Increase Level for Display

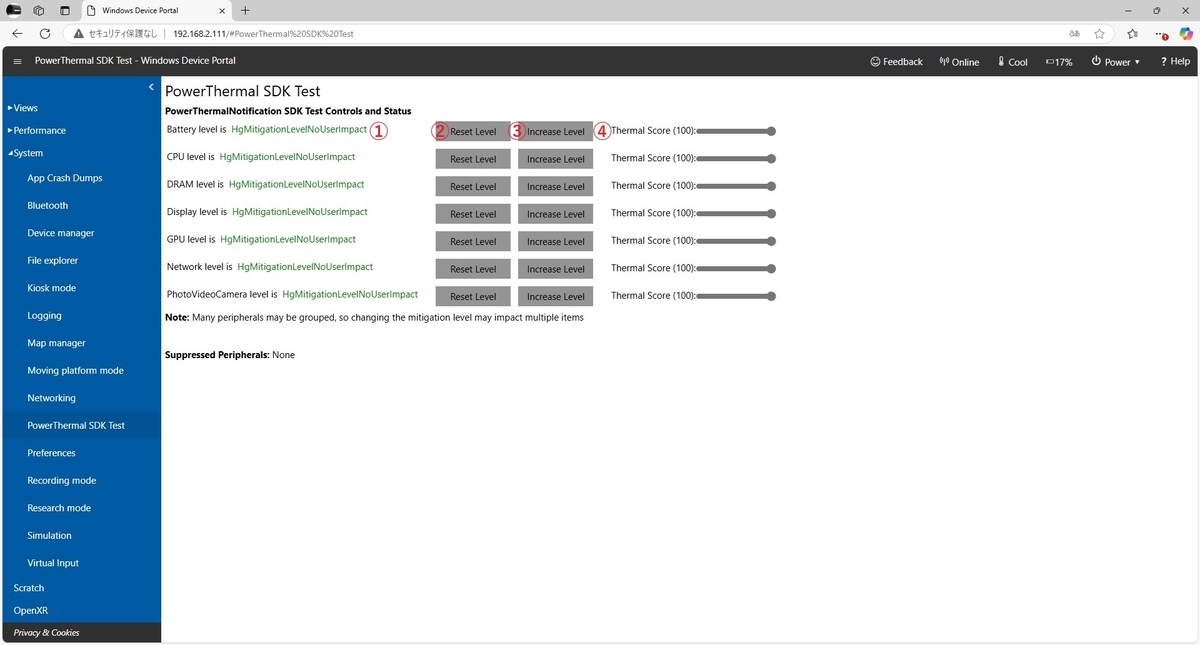pos(556,214)
